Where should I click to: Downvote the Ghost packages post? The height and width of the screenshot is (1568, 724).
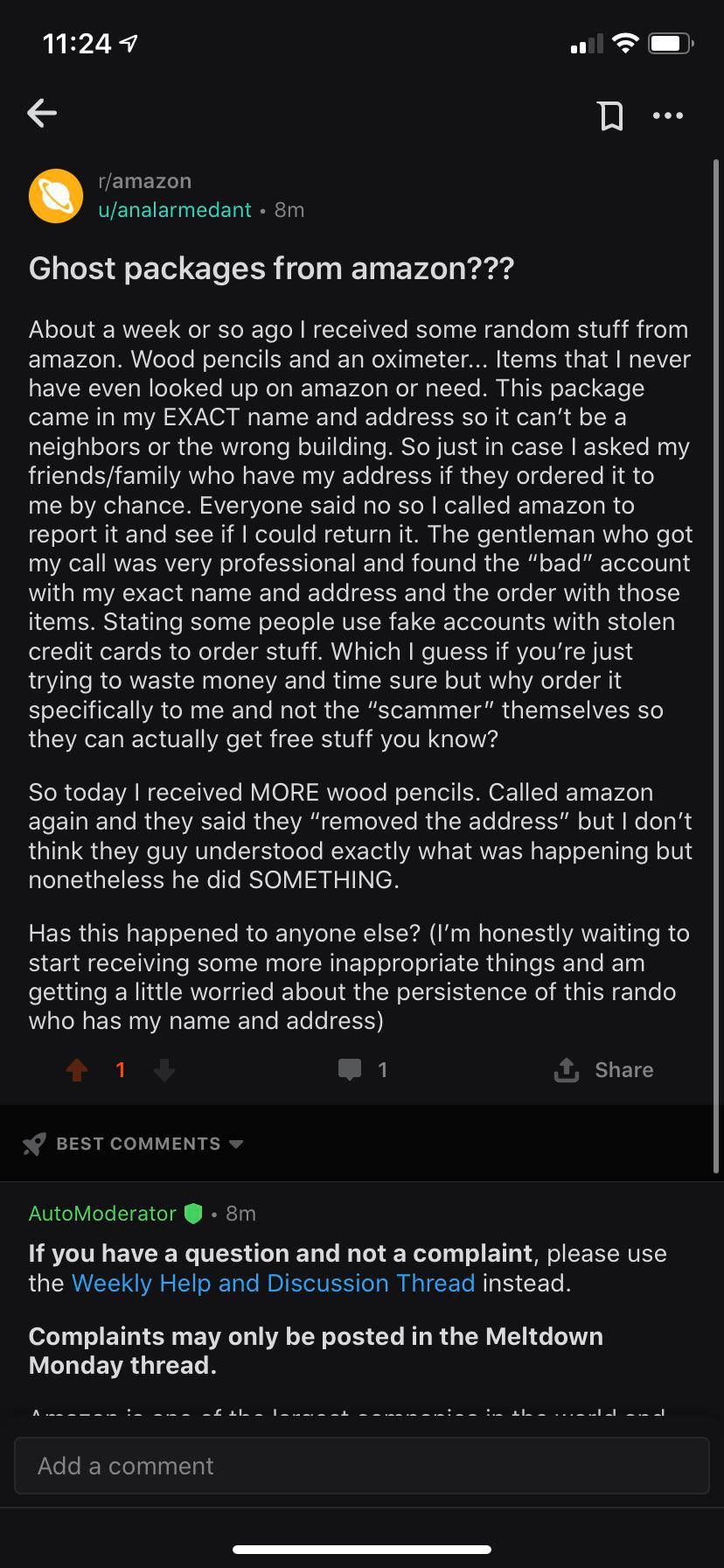(x=164, y=1069)
